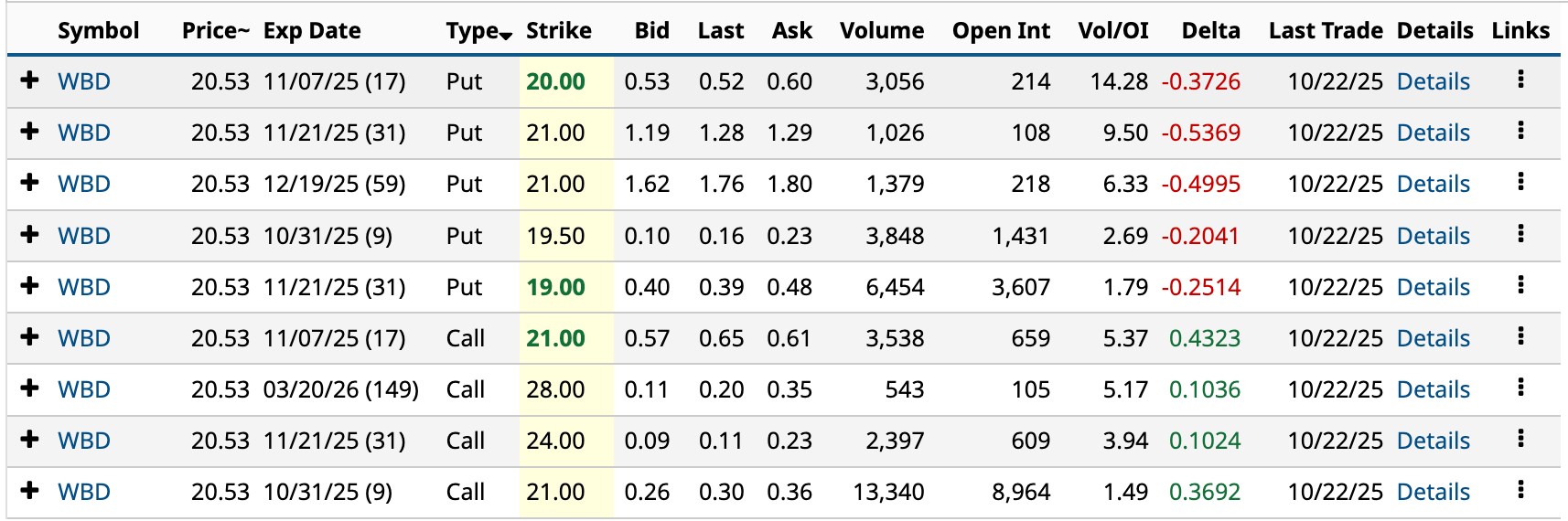Open links menu for 11/07/25 Put 20.00 row
1568x521 pixels.
point(1520,80)
